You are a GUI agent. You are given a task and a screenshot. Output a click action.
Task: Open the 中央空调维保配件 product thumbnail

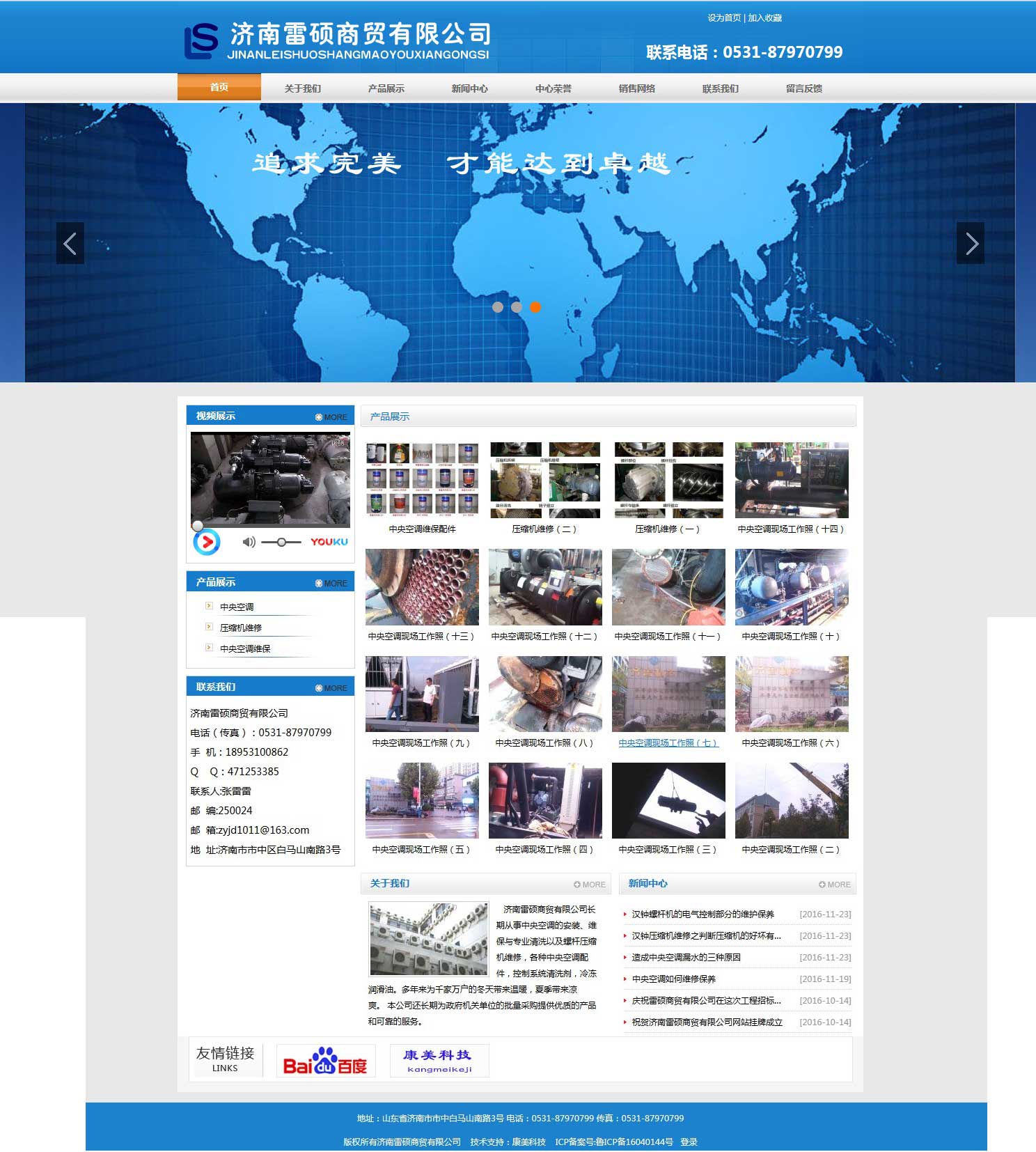tap(422, 480)
